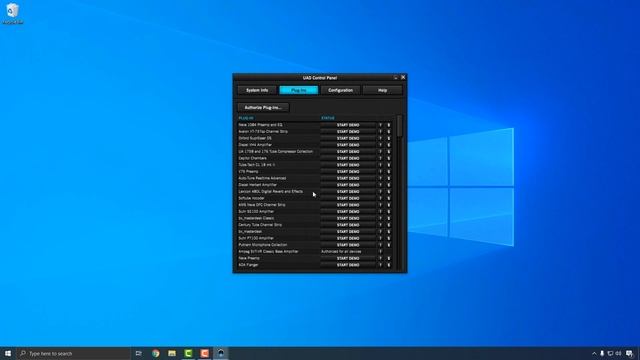This screenshot has width=640, height=360.
Task: Go to the Help tab
Action: pos(382,90)
